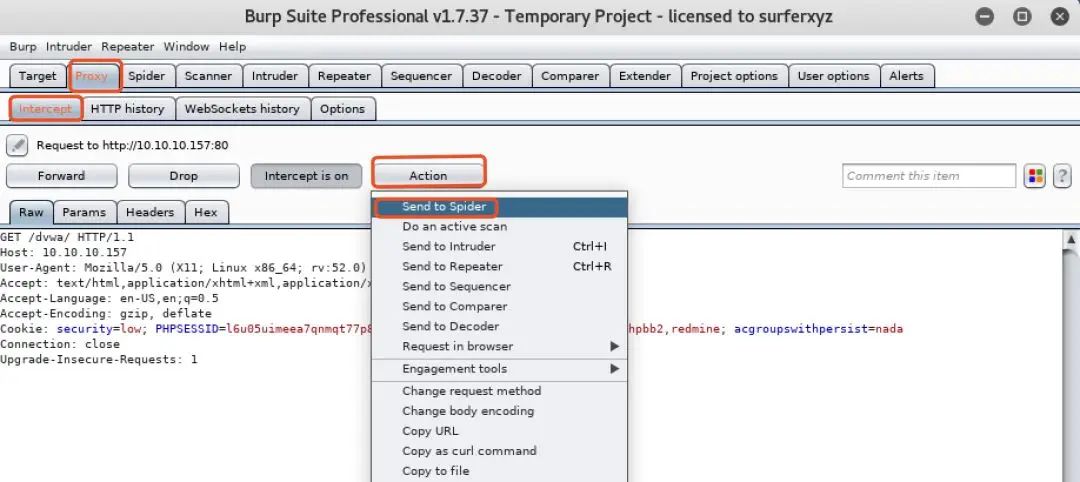Viewport: 1080px width, 482px height.
Task: Choose Send to Spider menu entry
Action: coord(499,207)
